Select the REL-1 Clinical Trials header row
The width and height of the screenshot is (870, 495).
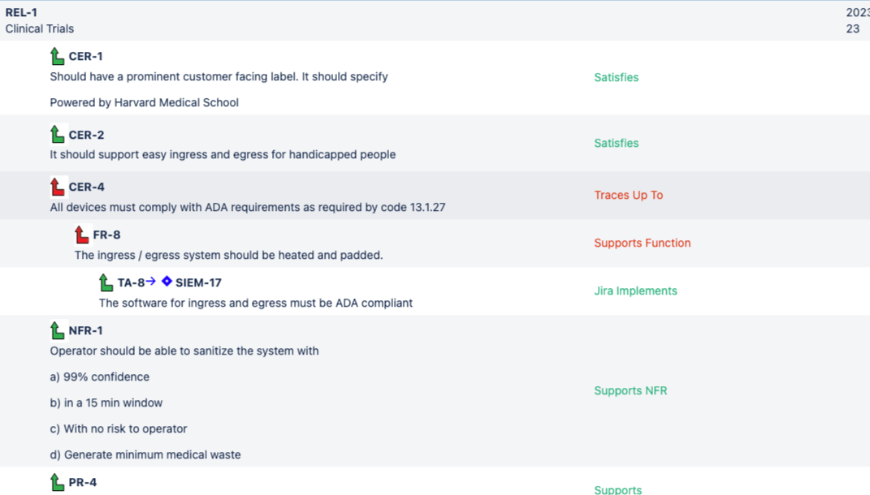pyautogui.click(x=40, y=20)
